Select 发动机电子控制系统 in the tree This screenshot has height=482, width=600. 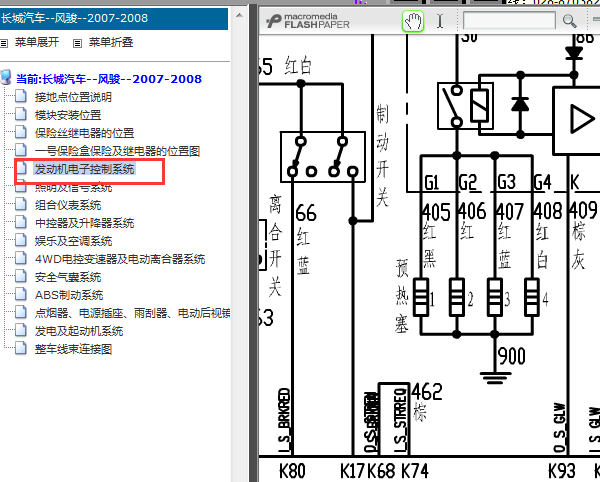84,169
